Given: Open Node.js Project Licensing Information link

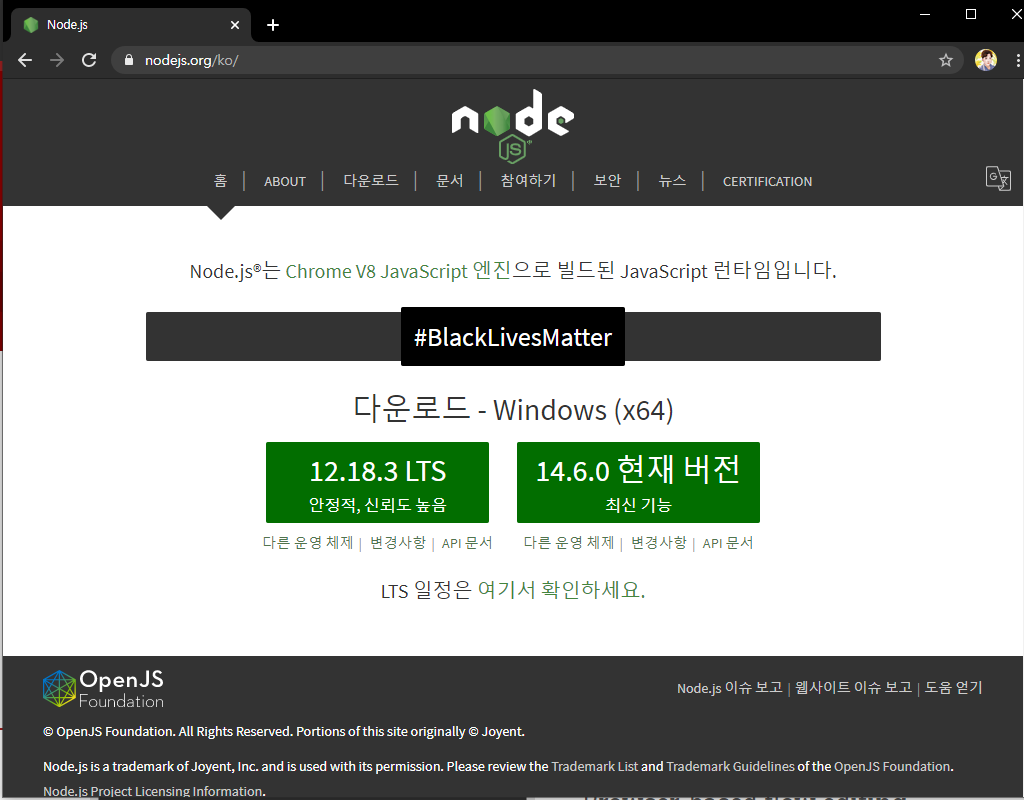Looking at the screenshot, I should pos(153,792).
